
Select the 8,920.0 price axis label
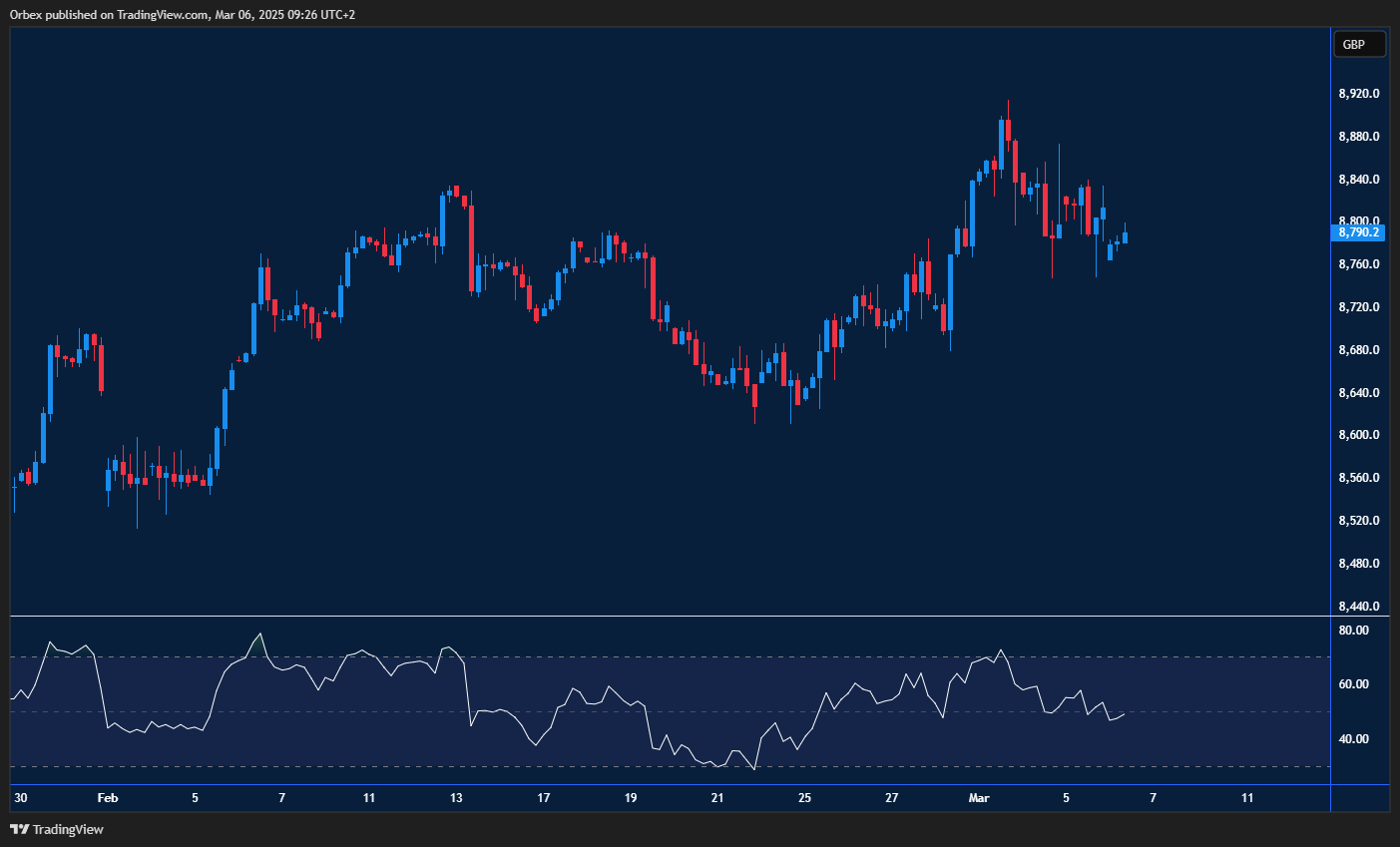[x=1358, y=94]
